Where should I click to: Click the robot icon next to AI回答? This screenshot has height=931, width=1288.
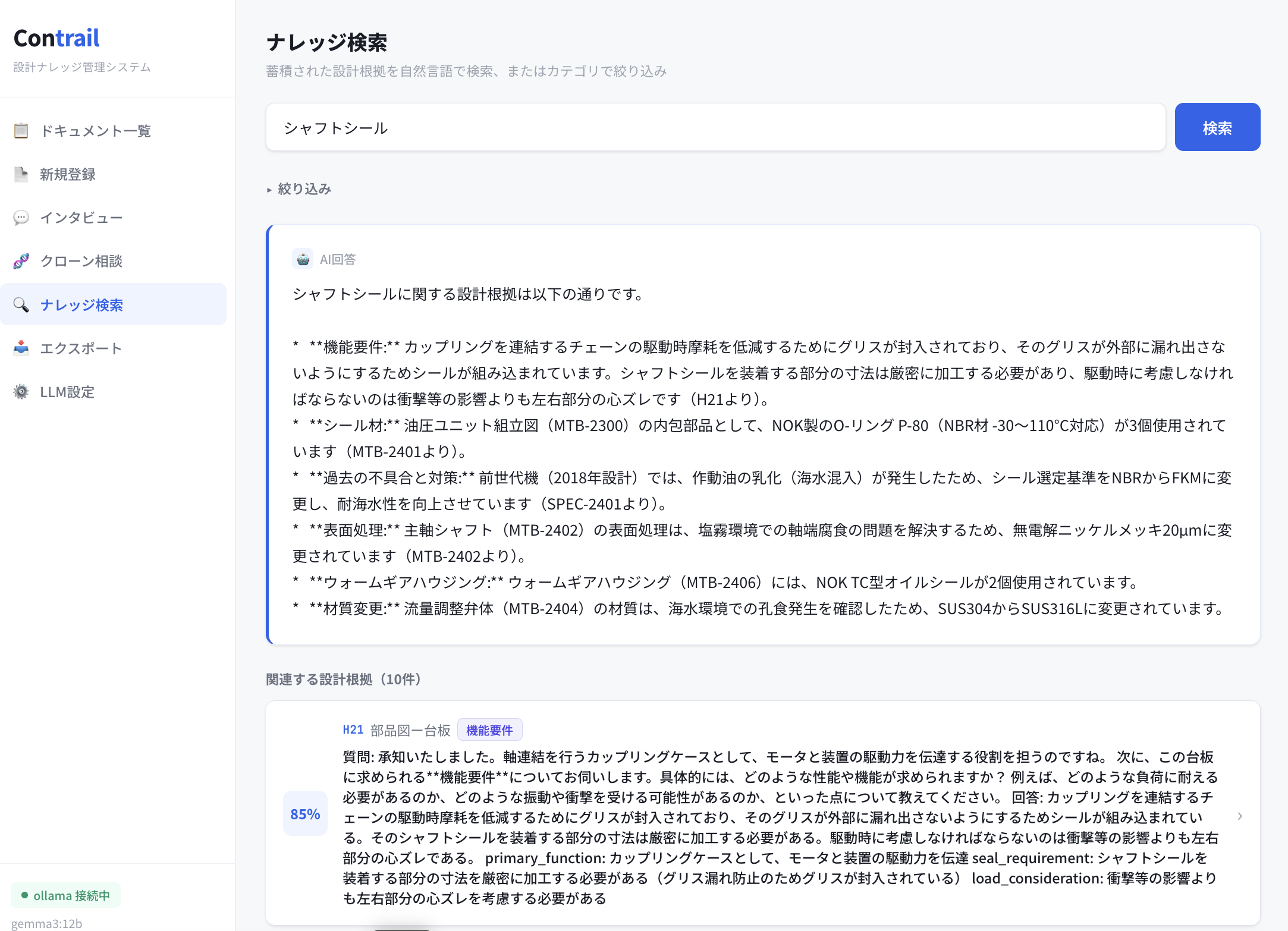click(303, 259)
